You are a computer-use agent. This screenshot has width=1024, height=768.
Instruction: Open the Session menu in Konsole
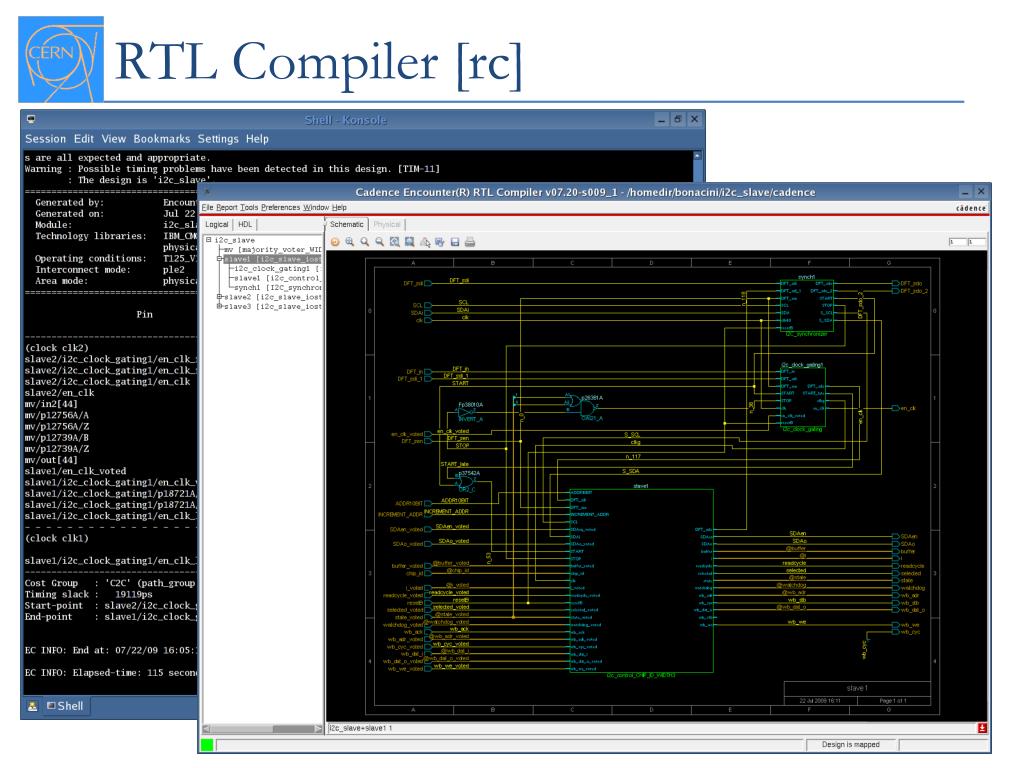tap(45, 139)
